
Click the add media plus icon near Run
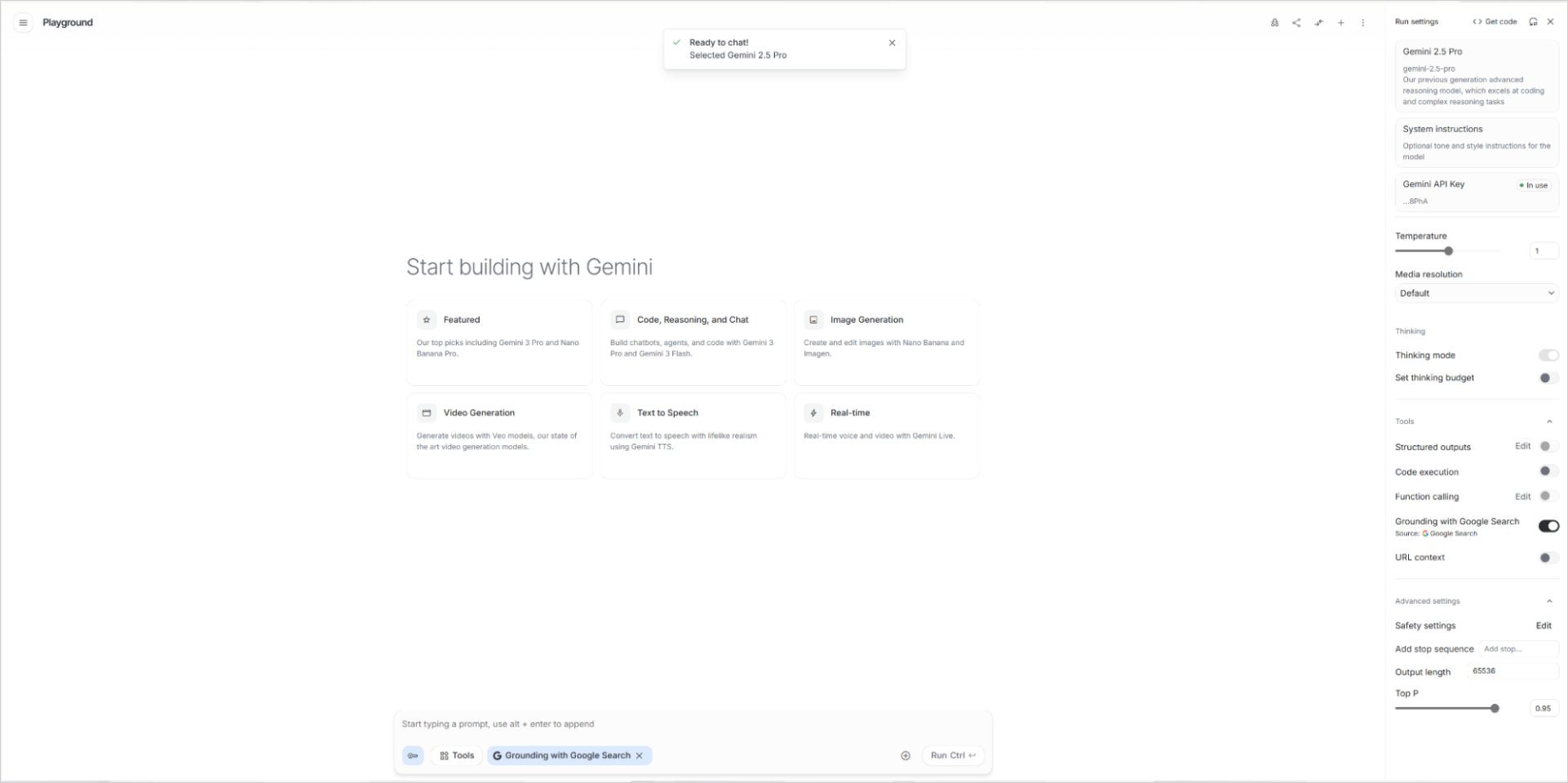(906, 755)
